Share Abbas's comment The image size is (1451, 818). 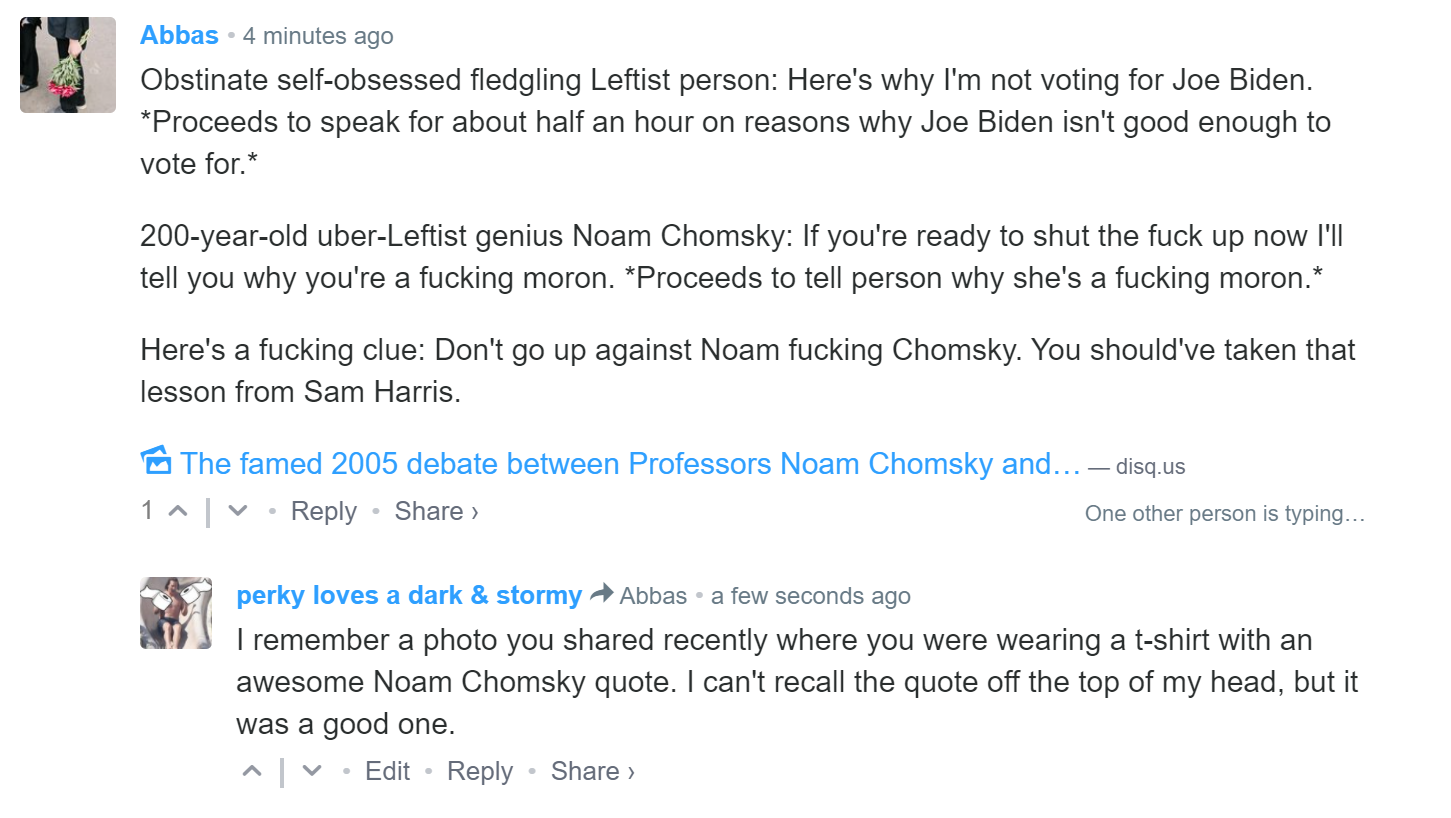(x=436, y=511)
